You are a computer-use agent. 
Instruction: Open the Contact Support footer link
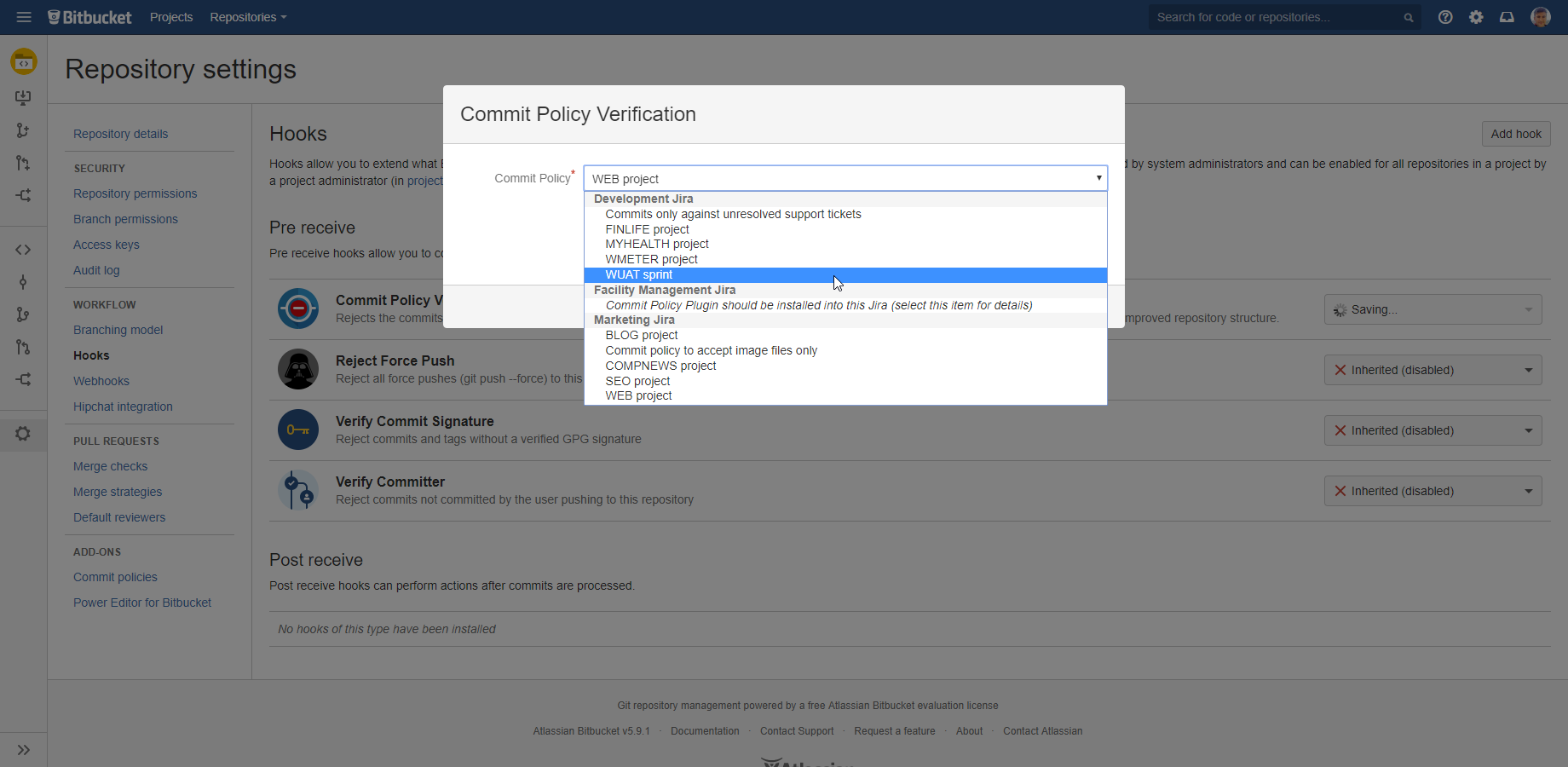coord(797,731)
